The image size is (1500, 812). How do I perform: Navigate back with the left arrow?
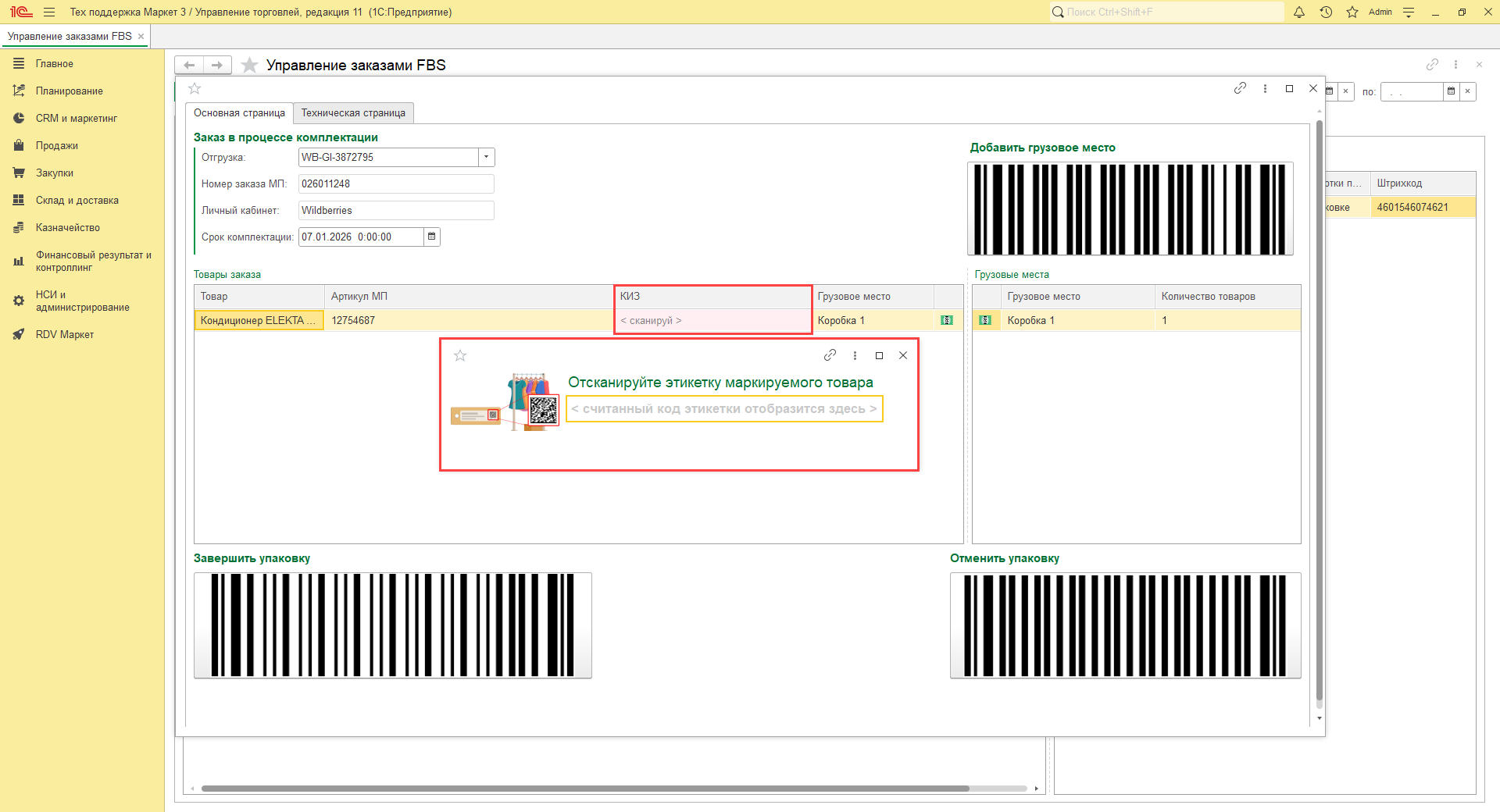189,65
